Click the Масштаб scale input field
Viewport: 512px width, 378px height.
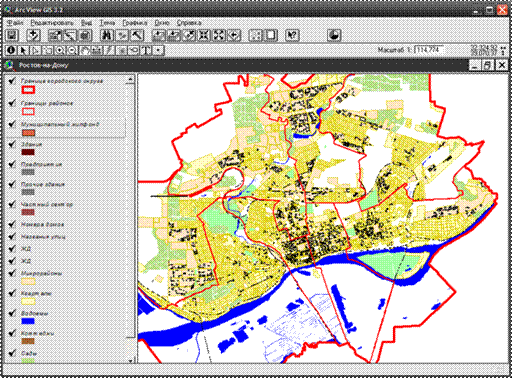[429, 50]
